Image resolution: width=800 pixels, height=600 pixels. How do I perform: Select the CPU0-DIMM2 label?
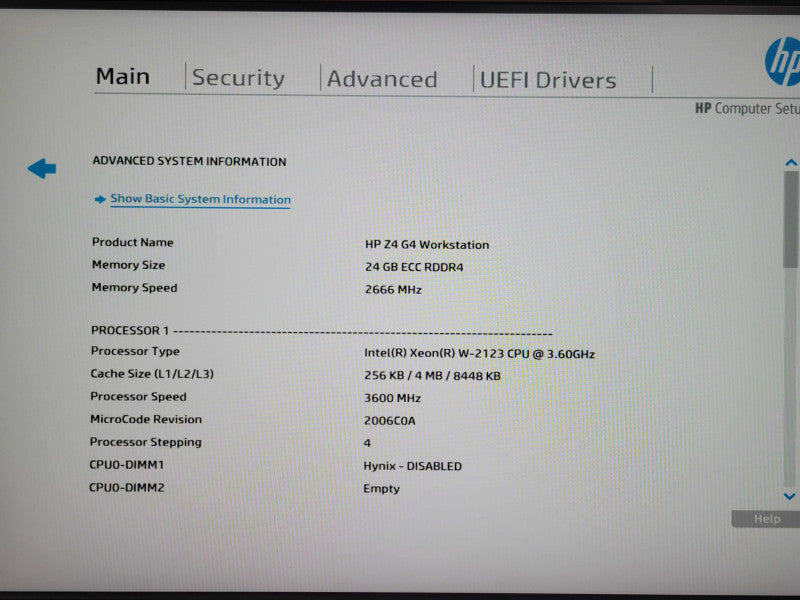click(127, 487)
